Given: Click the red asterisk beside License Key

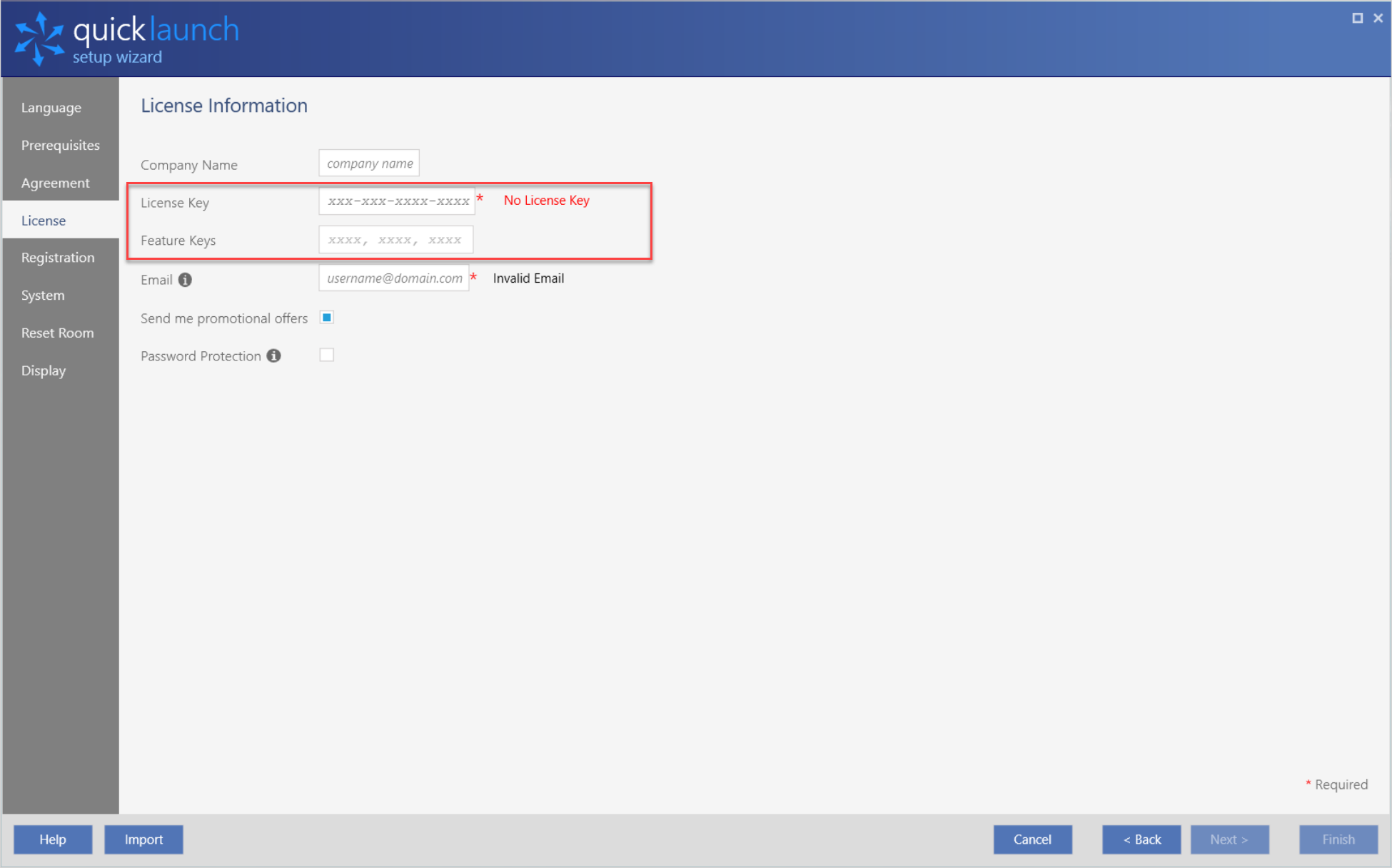Looking at the screenshot, I should (480, 201).
